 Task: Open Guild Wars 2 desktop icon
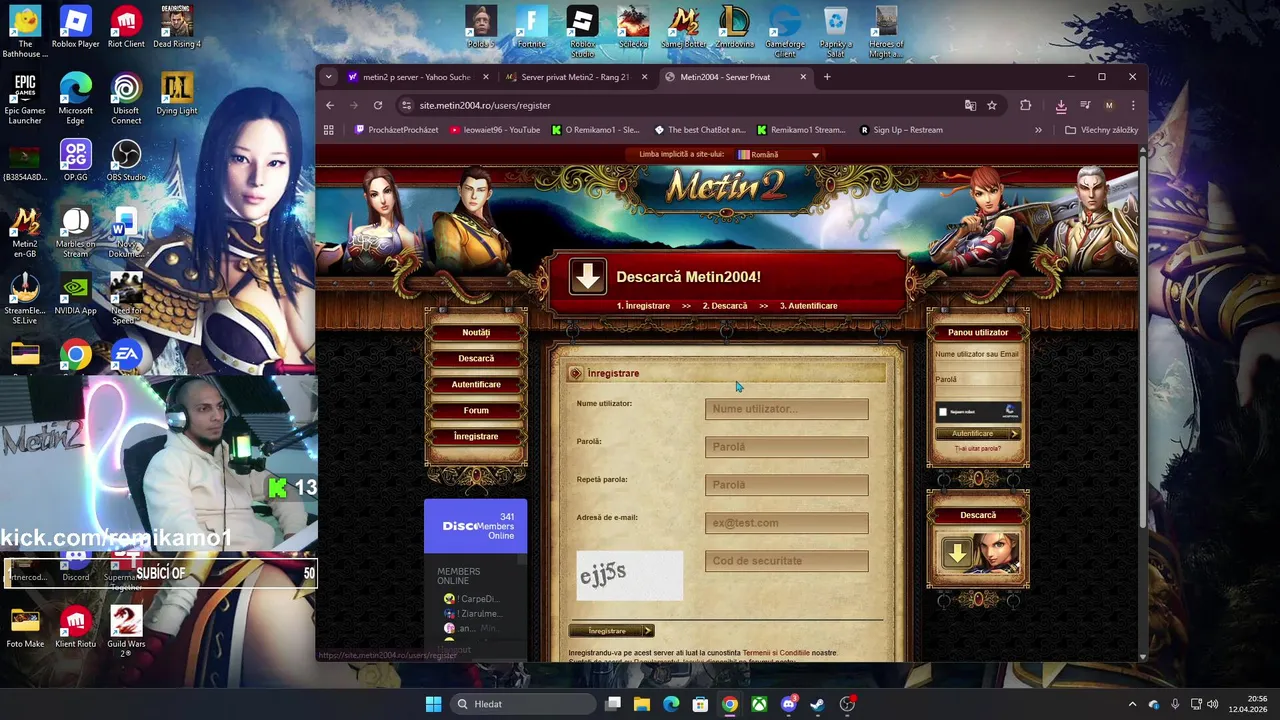pyautogui.click(x=126, y=631)
